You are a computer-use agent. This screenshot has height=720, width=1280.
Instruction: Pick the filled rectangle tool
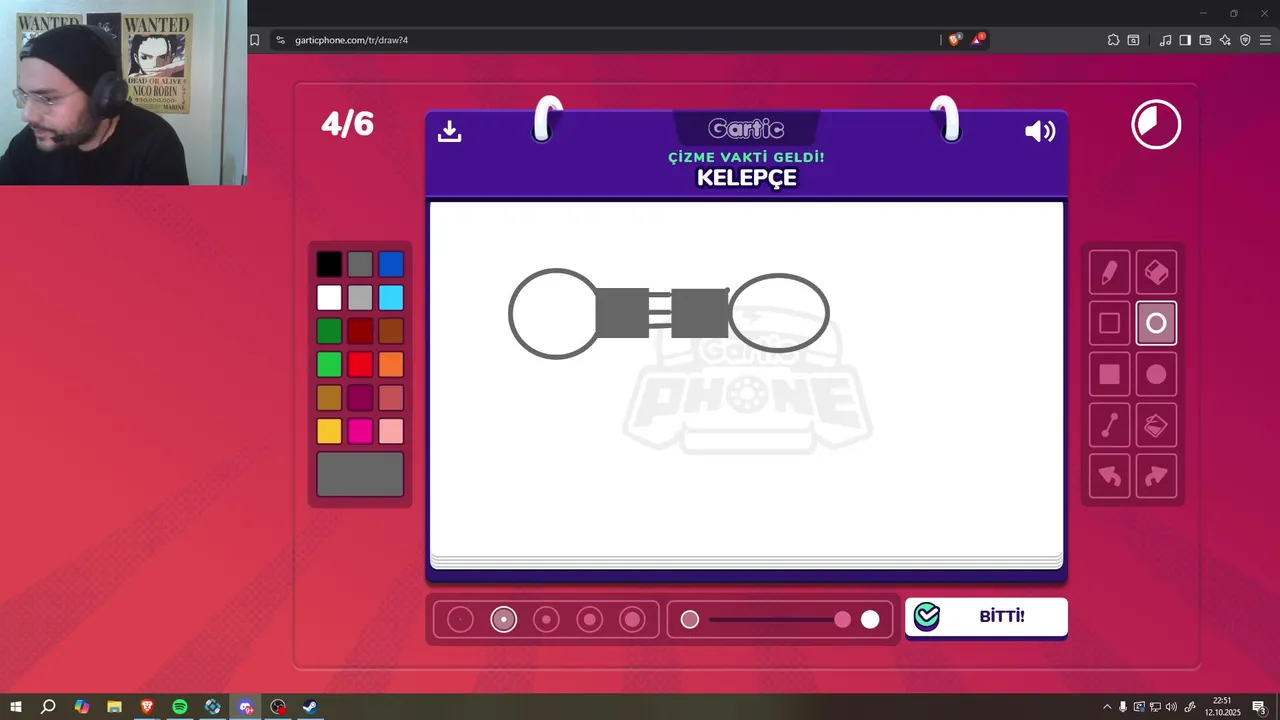tap(1109, 374)
